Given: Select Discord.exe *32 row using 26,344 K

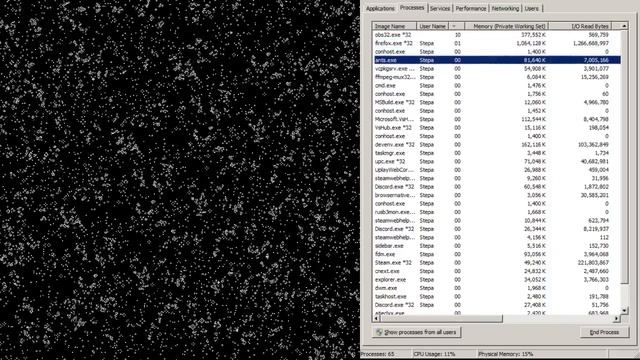Looking at the screenshot, I should click(x=497, y=229).
